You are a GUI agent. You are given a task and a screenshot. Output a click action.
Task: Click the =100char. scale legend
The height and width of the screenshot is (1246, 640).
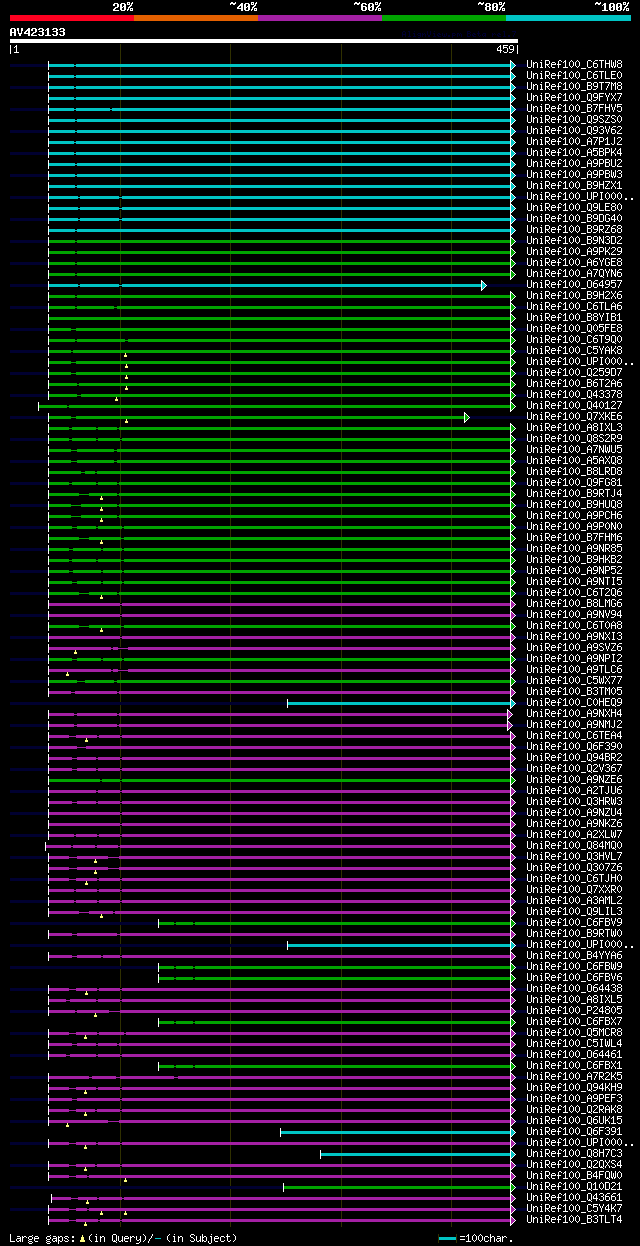[475, 1238]
